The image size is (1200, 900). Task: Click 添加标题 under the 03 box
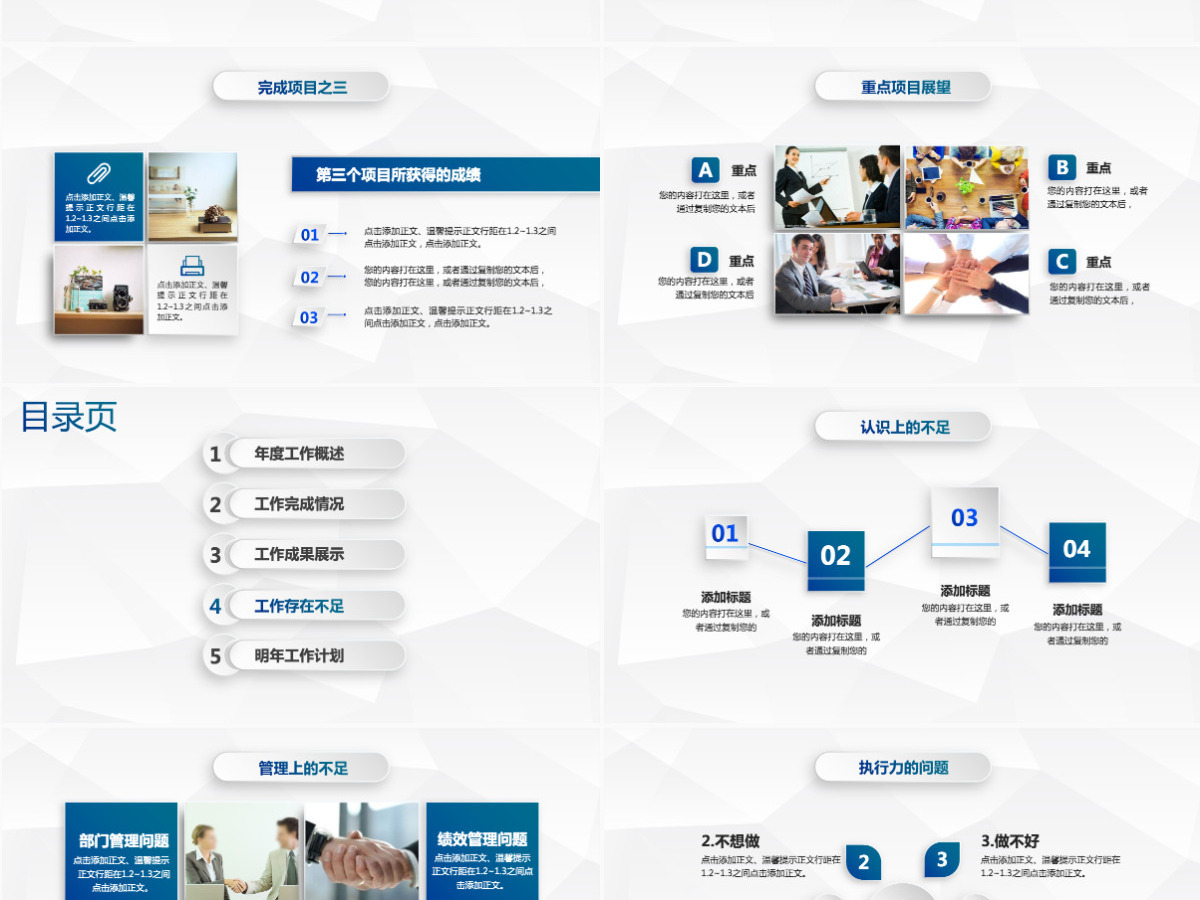click(x=965, y=591)
